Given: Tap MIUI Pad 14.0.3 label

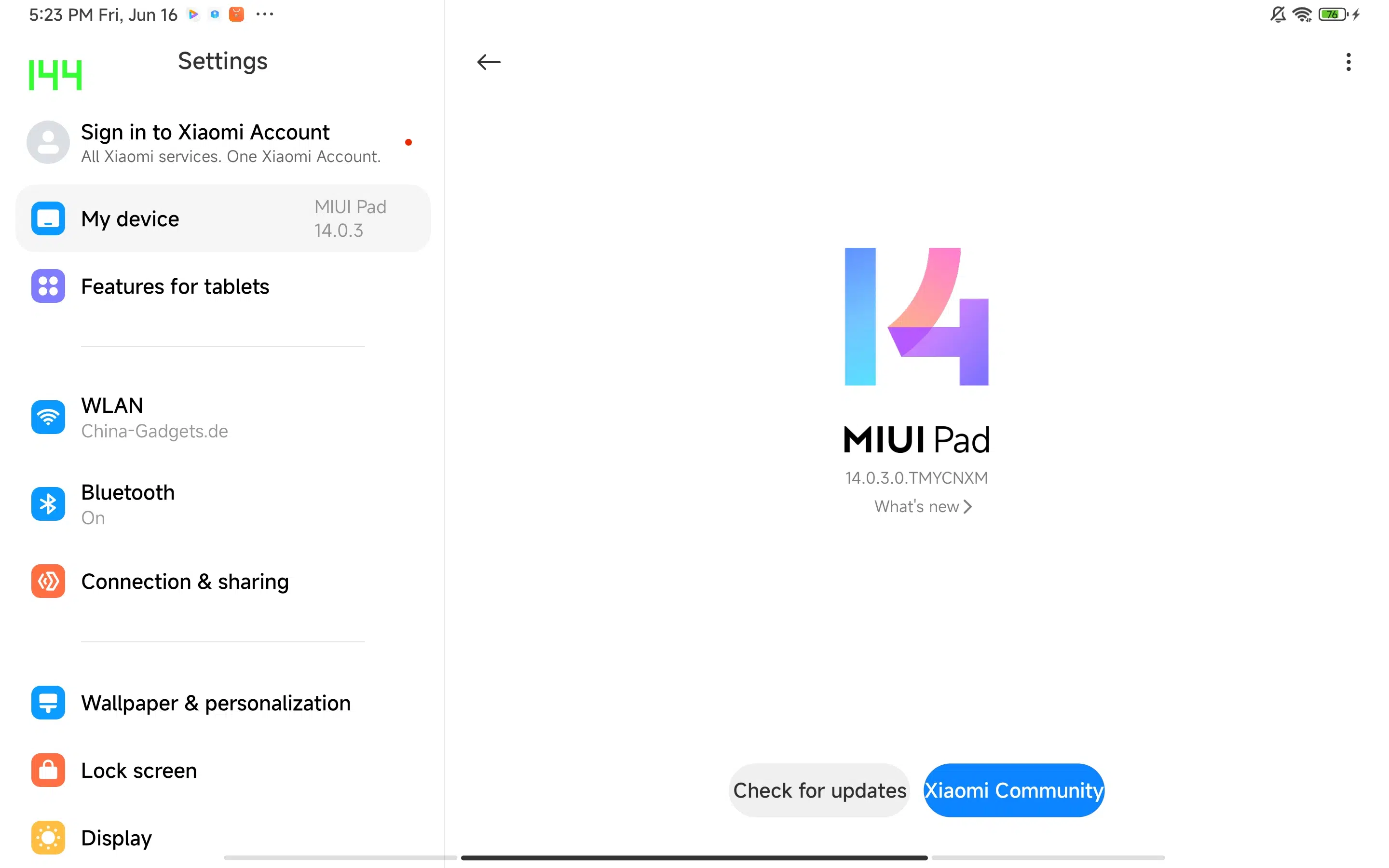Looking at the screenshot, I should [350, 219].
